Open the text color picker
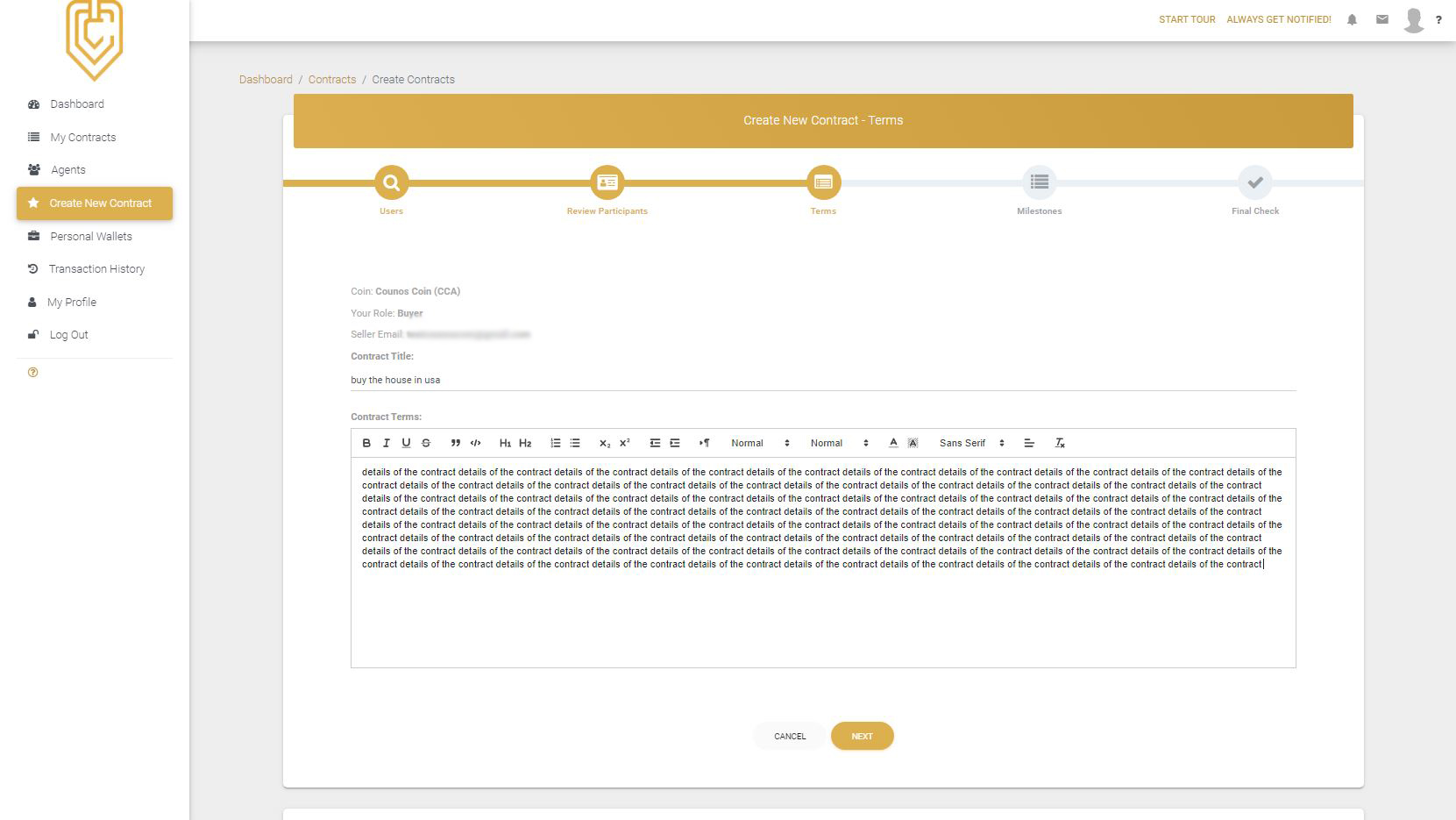 pyautogui.click(x=893, y=443)
